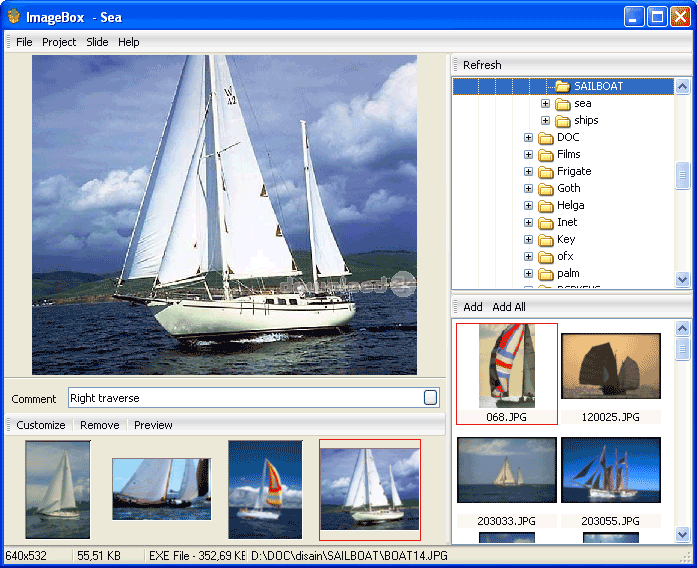Select the Goth folder icon
The width and height of the screenshot is (697, 568).
(x=545, y=189)
